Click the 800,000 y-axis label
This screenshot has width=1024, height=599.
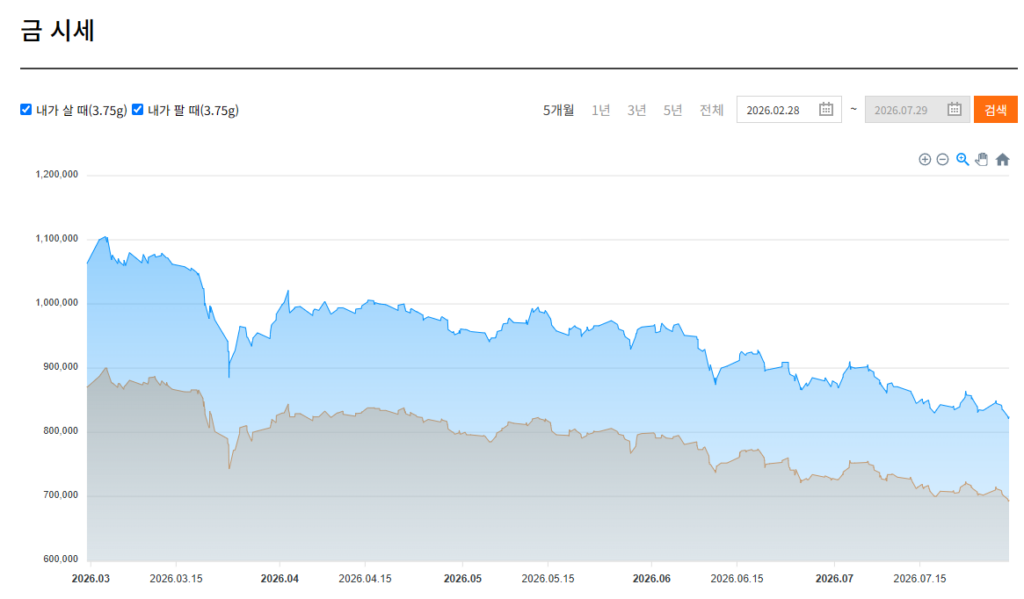pos(61,430)
